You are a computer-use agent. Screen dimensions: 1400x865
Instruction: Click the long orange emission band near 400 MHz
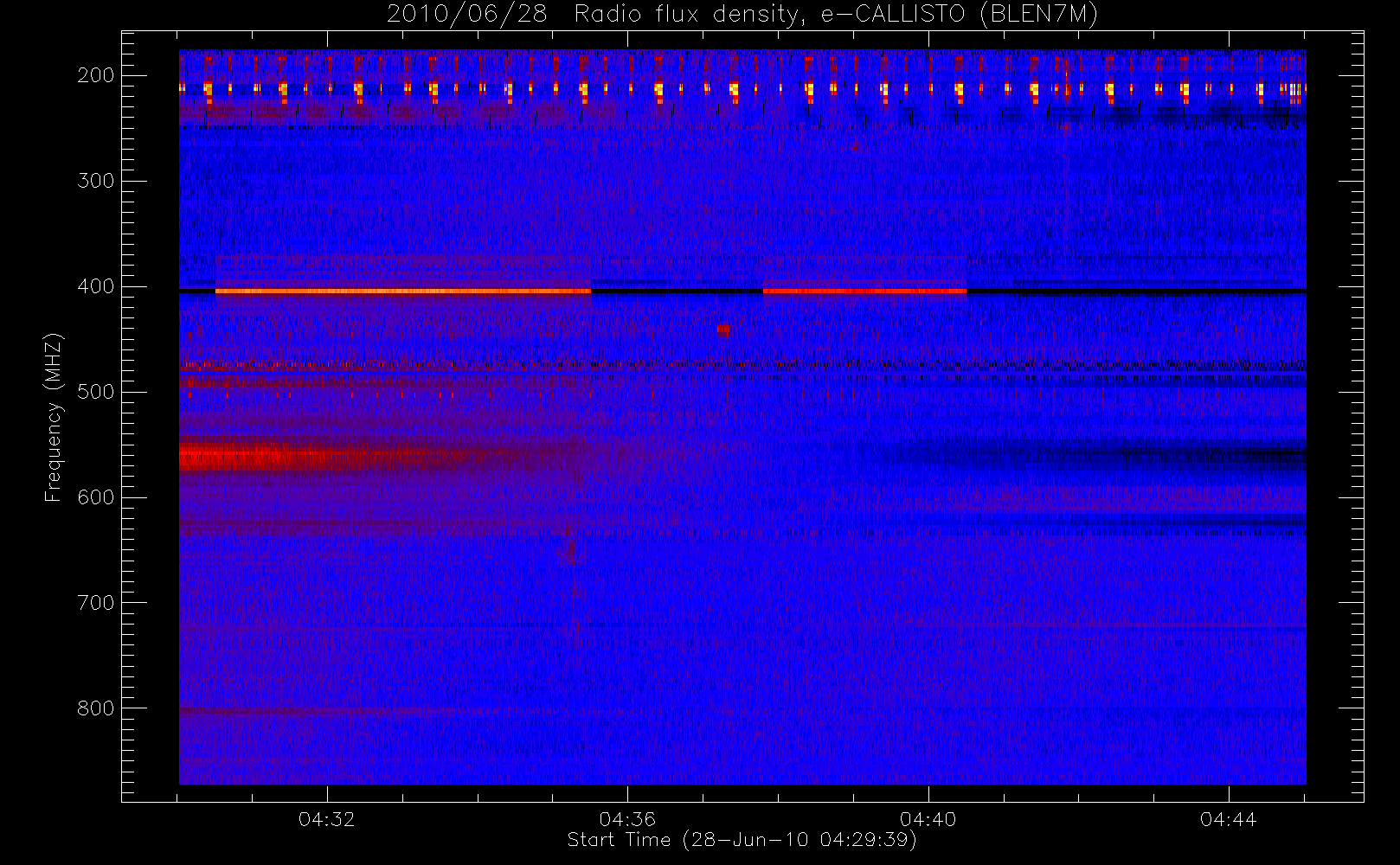pos(403,292)
